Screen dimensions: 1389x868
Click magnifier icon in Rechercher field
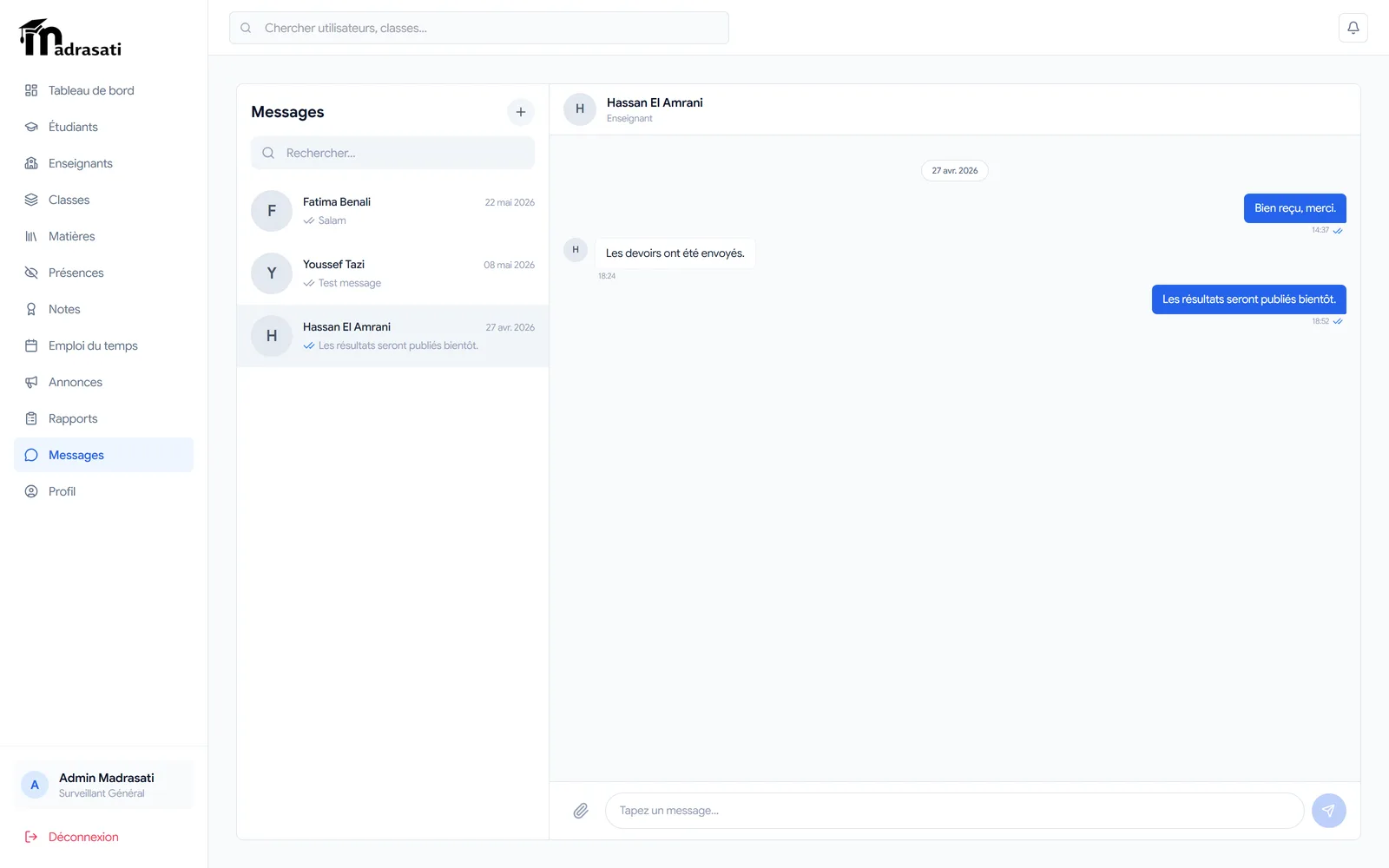click(x=268, y=153)
